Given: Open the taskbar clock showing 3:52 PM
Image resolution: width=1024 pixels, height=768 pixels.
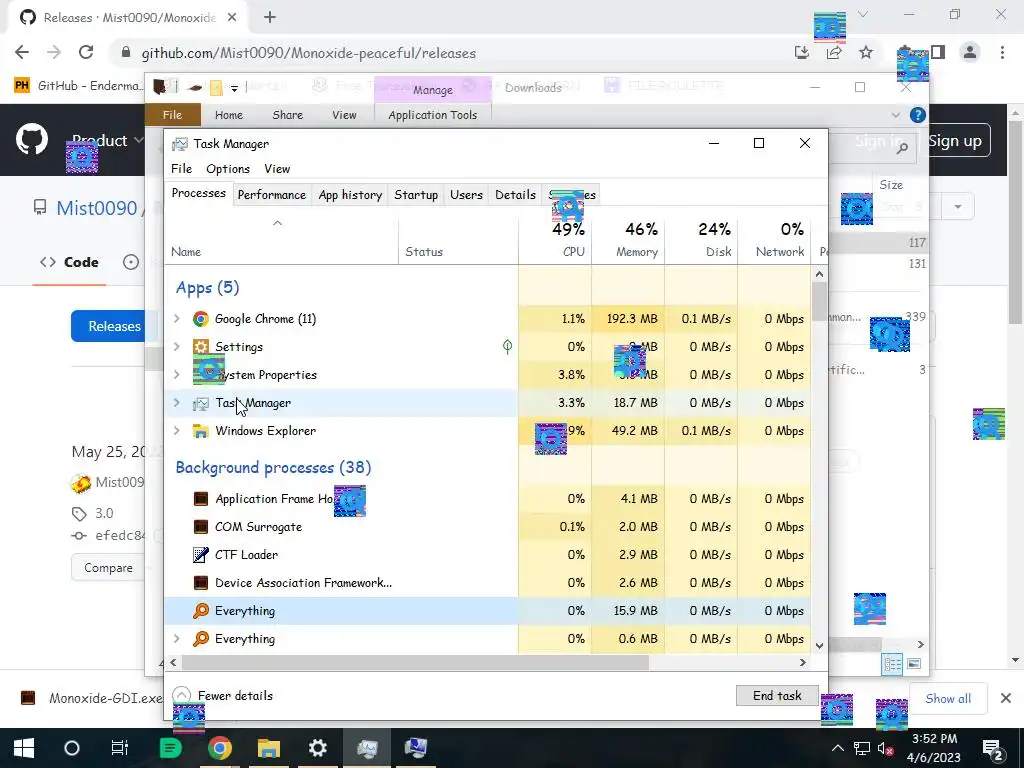Looking at the screenshot, I should [x=934, y=748].
